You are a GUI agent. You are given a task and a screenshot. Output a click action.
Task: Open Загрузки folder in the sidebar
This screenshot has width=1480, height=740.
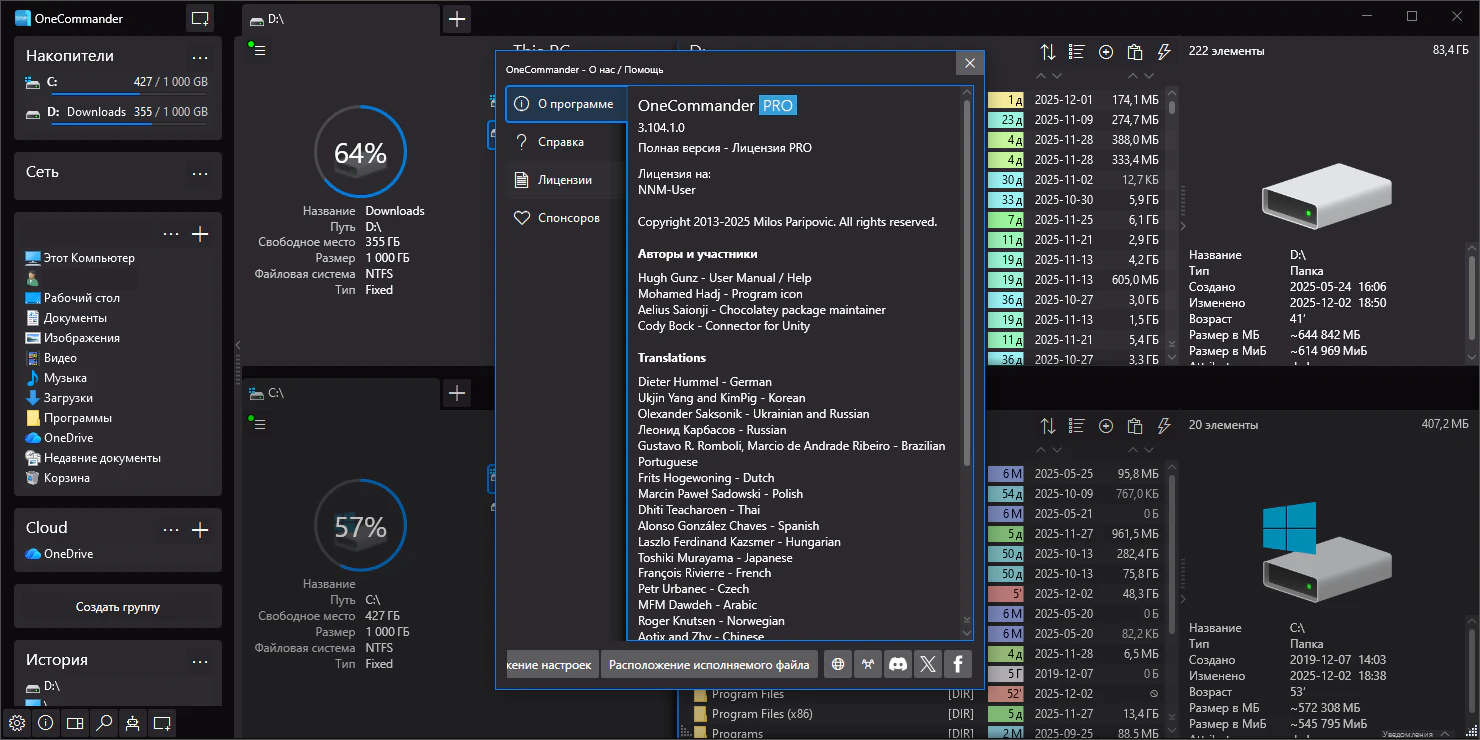point(68,398)
